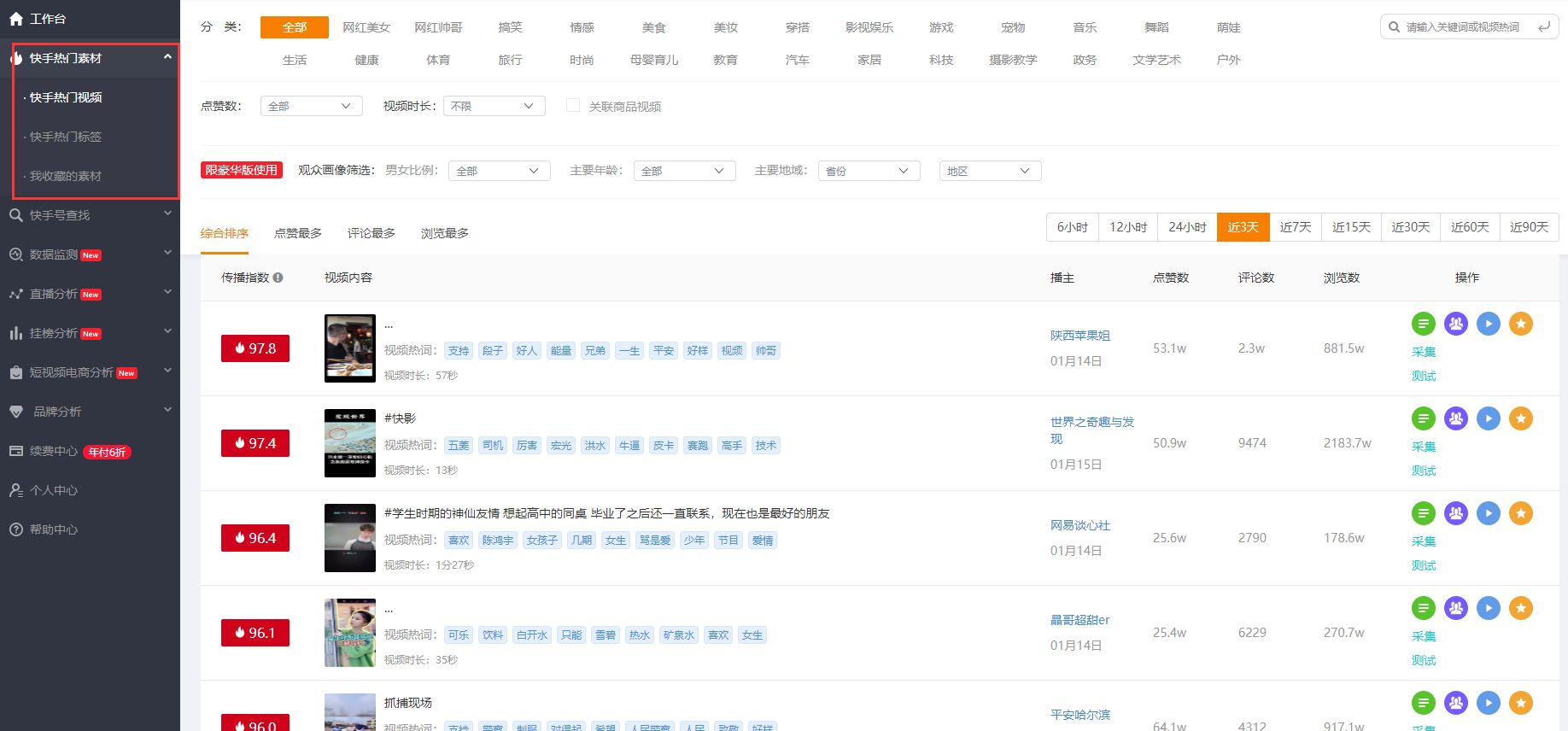
Task: Click the 工作台 home icon in sidebar
Action: [16, 19]
